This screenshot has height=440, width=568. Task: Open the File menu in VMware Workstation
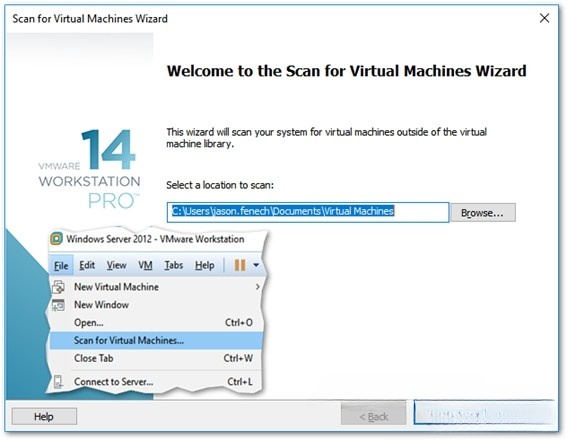tap(61, 266)
